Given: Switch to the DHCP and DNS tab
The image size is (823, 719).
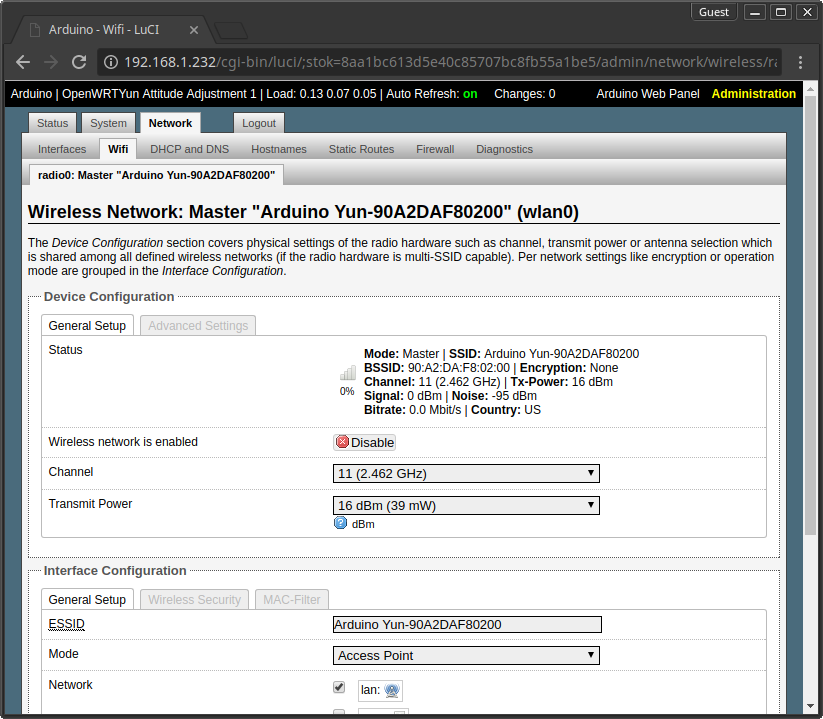Looking at the screenshot, I should tap(189, 149).
